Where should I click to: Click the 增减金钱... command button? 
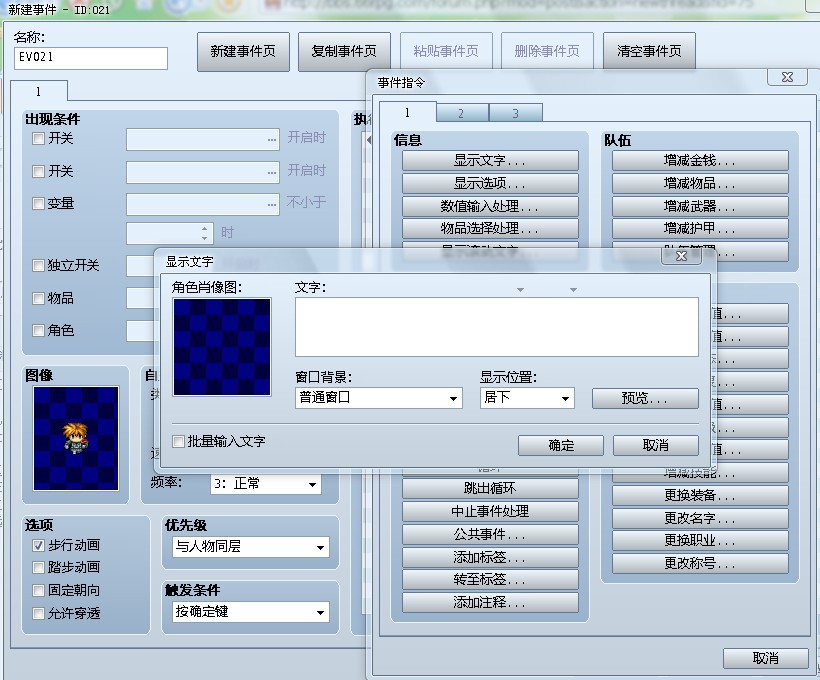point(700,161)
